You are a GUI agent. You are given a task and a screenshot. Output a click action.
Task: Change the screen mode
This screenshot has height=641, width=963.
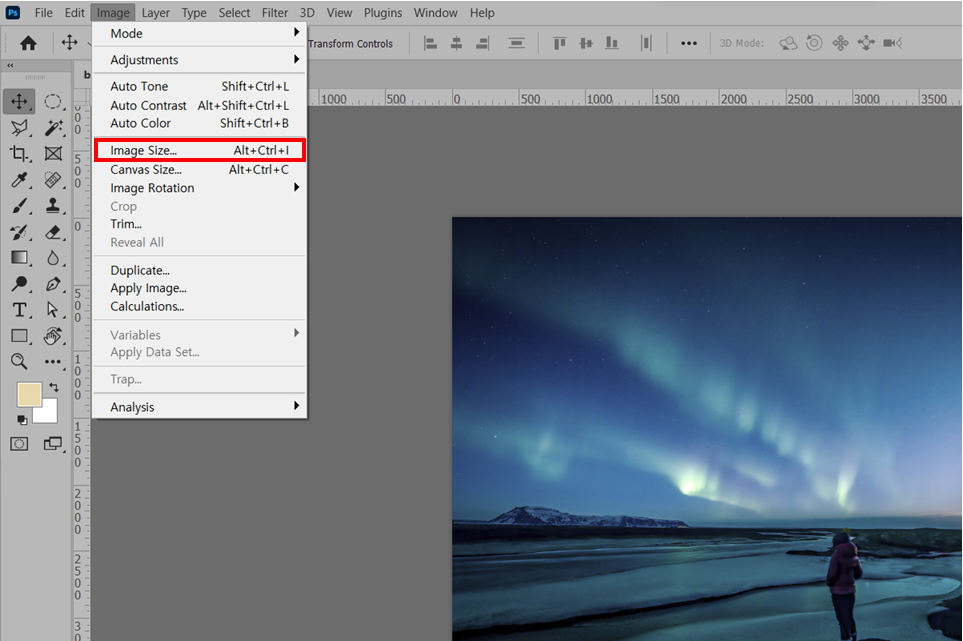click(x=53, y=444)
